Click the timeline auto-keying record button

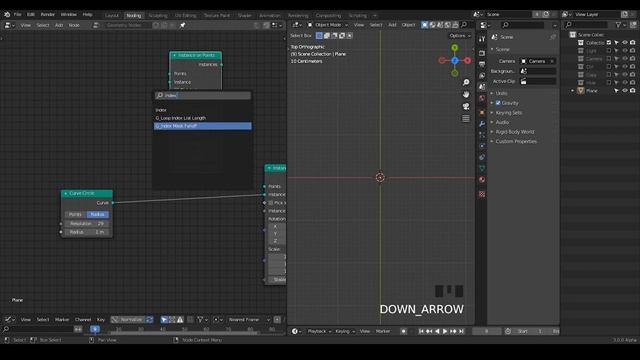pyautogui.click(x=403, y=331)
